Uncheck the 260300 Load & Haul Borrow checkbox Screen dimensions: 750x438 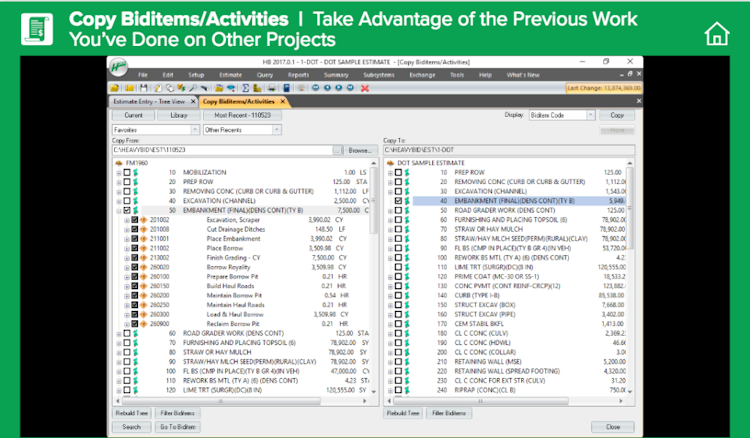134,314
